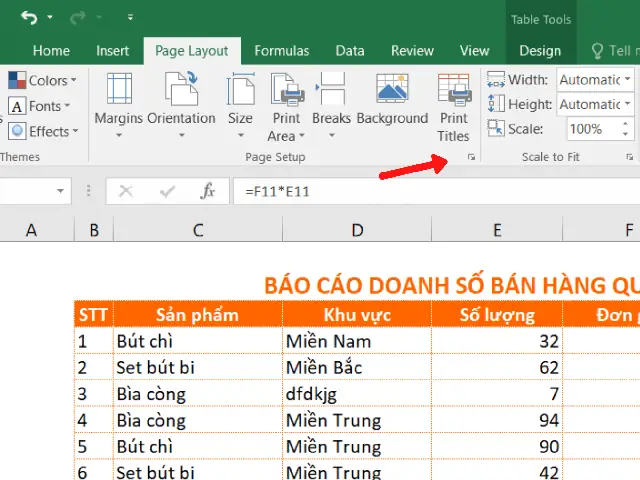
Task: Select column C header
Action: pyautogui.click(x=198, y=230)
